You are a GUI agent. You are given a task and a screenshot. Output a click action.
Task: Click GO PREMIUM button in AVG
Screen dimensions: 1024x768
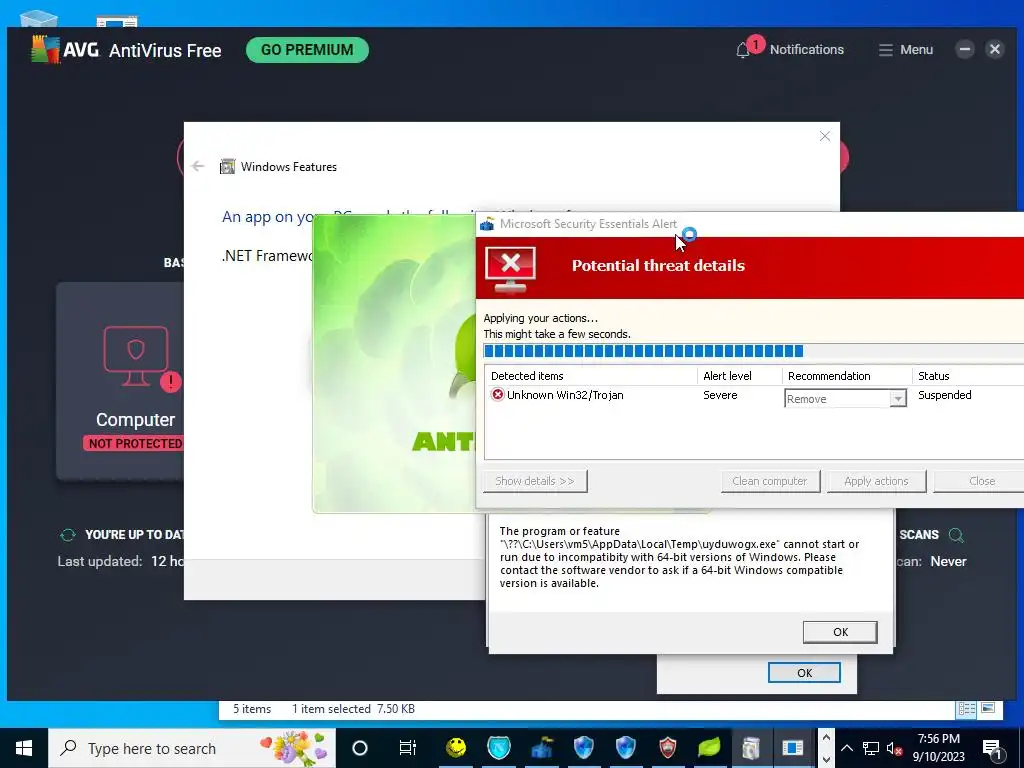click(x=307, y=50)
